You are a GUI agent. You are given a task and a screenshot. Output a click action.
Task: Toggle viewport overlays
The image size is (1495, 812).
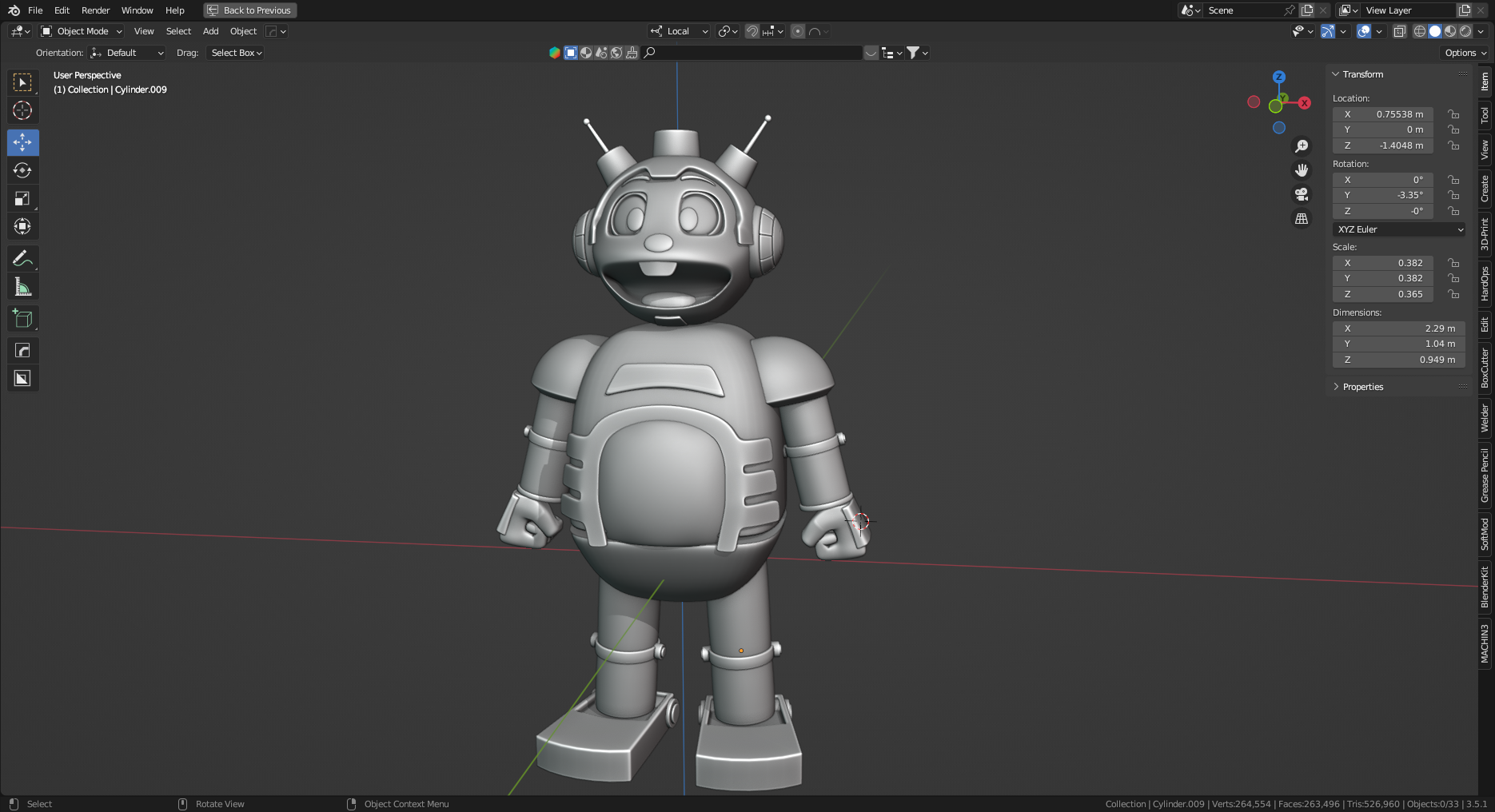click(1365, 31)
